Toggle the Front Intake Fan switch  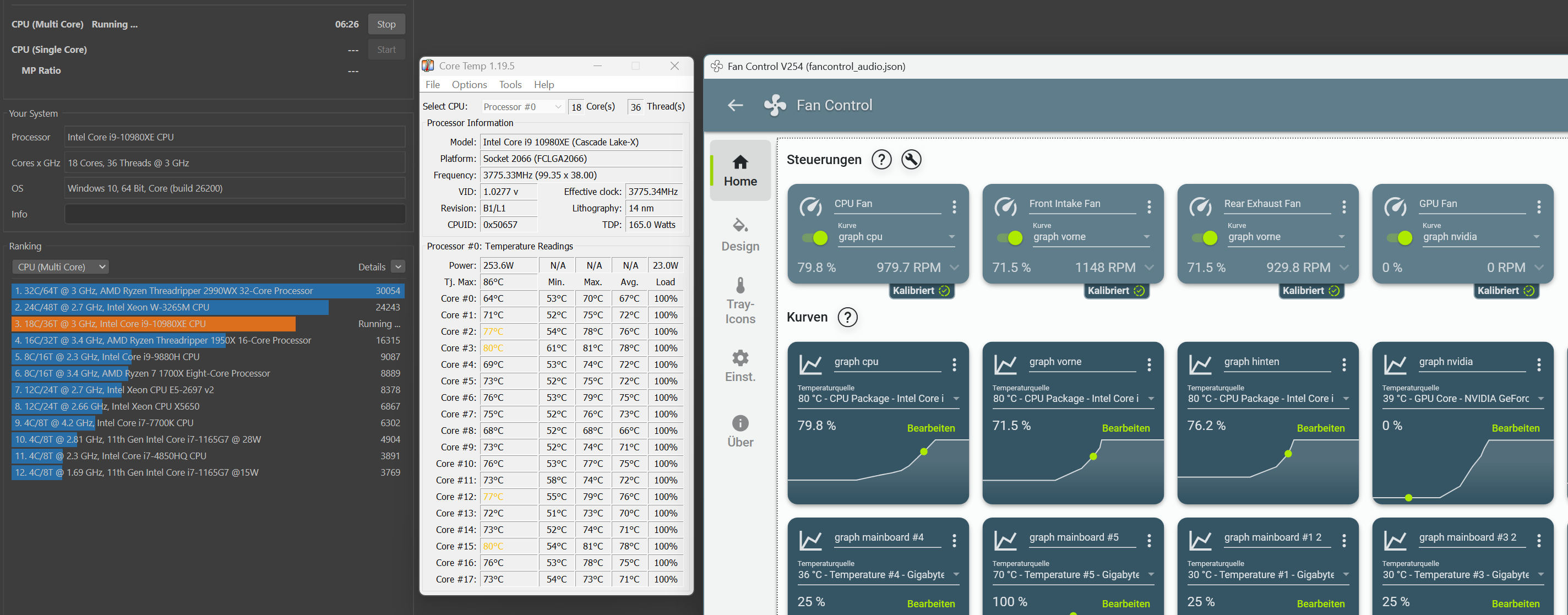click(1009, 238)
